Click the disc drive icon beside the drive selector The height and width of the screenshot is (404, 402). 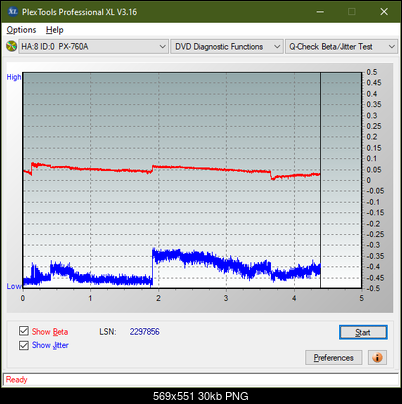(x=11, y=46)
